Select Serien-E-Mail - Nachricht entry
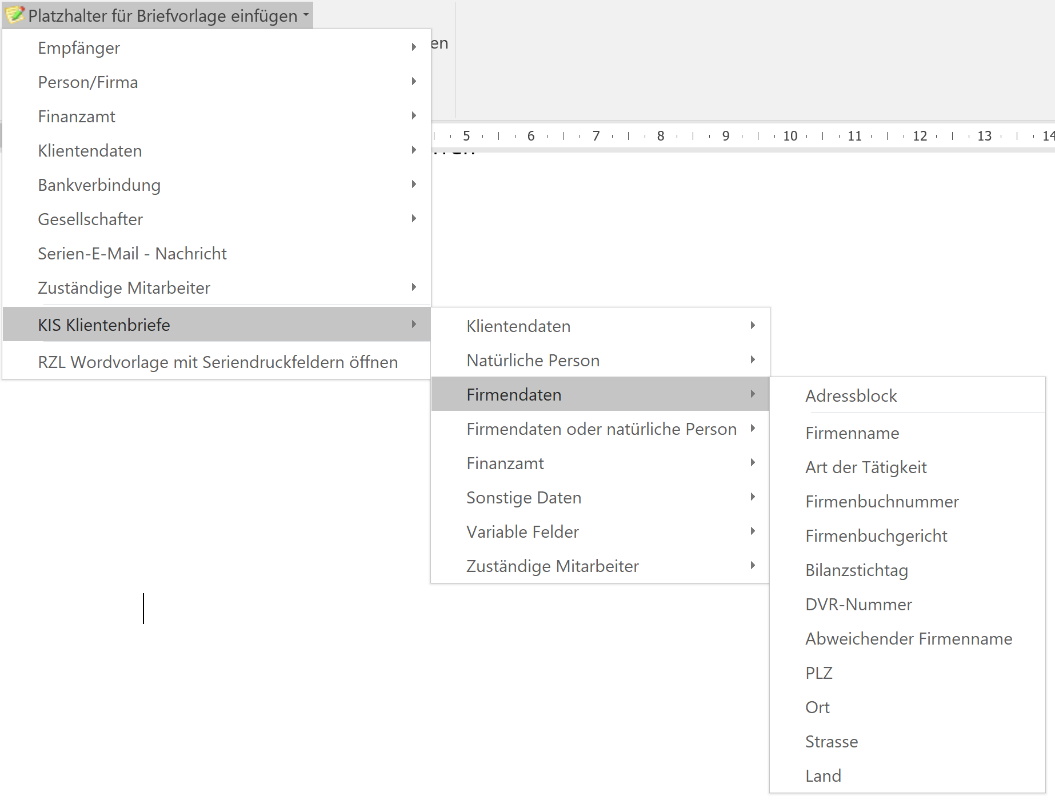The height and width of the screenshot is (800, 1055). click(x=132, y=254)
